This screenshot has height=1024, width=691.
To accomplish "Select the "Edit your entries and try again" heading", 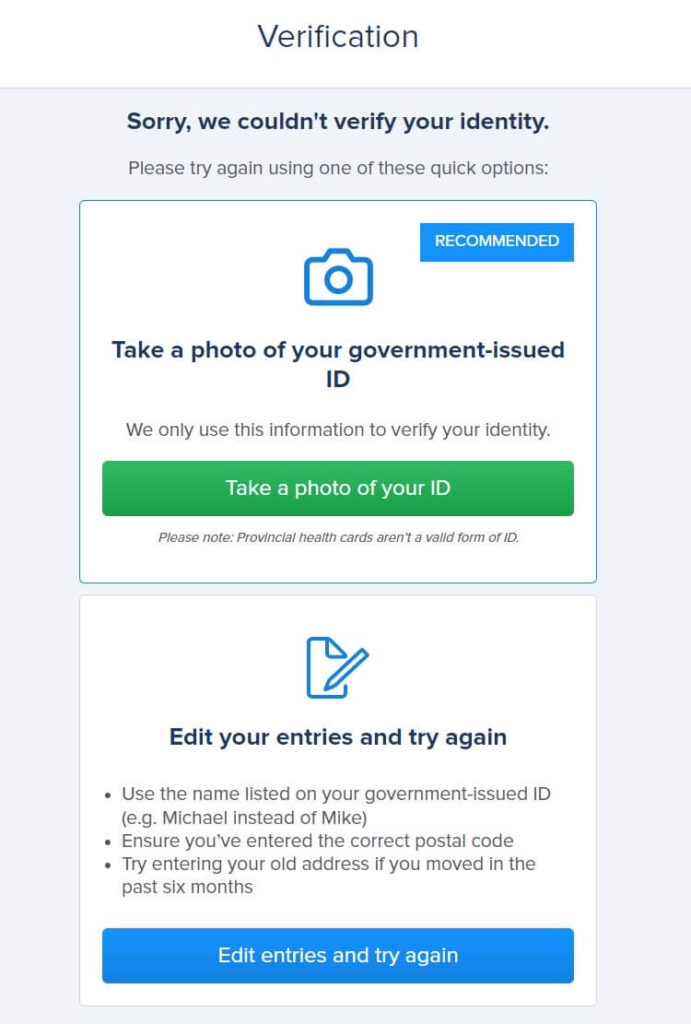I will [x=338, y=737].
